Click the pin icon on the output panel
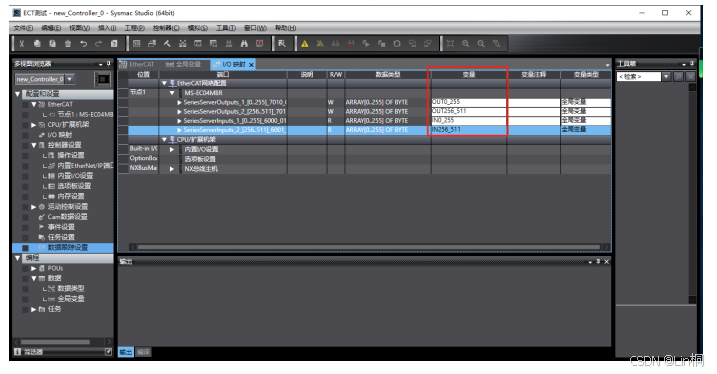Image resolution: width=717 pixels, height=374 pixels. 598,262
